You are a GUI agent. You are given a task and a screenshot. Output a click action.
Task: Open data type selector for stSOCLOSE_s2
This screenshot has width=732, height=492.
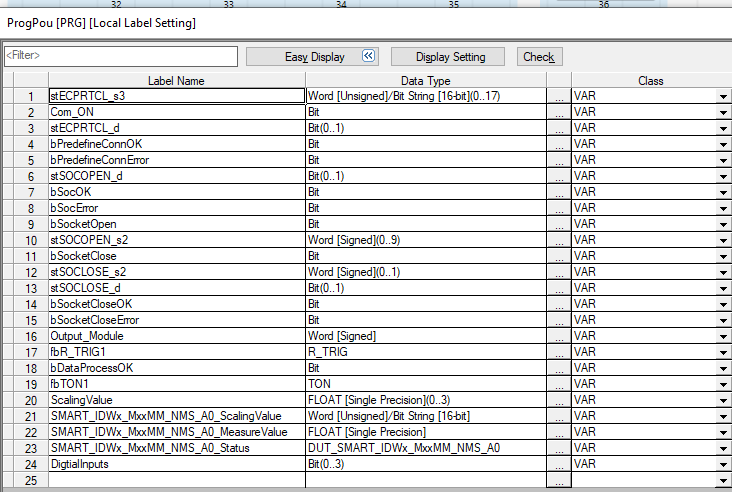coord(559,273)
